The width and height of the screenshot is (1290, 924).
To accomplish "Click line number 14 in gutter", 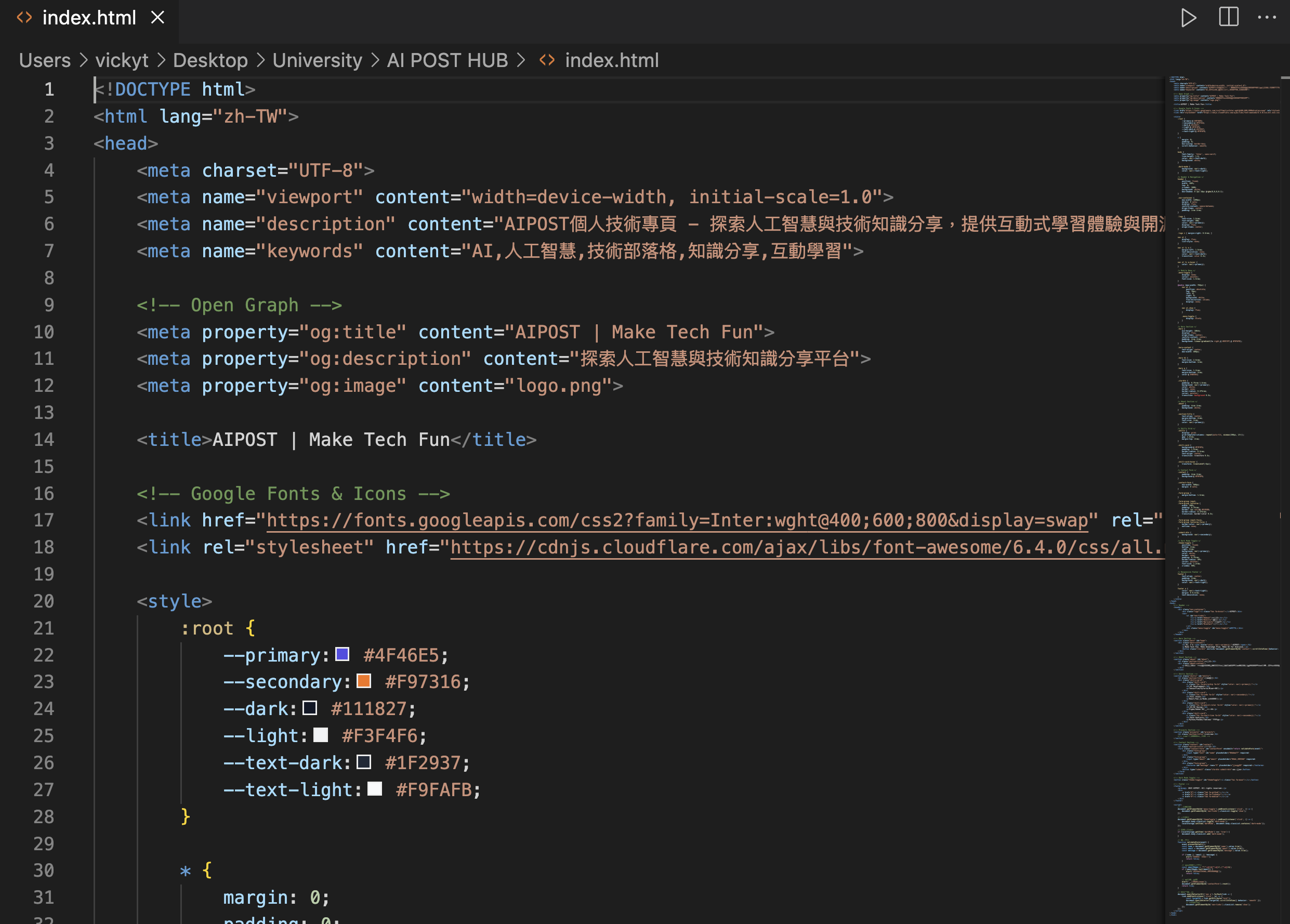I will click(44, 440).
